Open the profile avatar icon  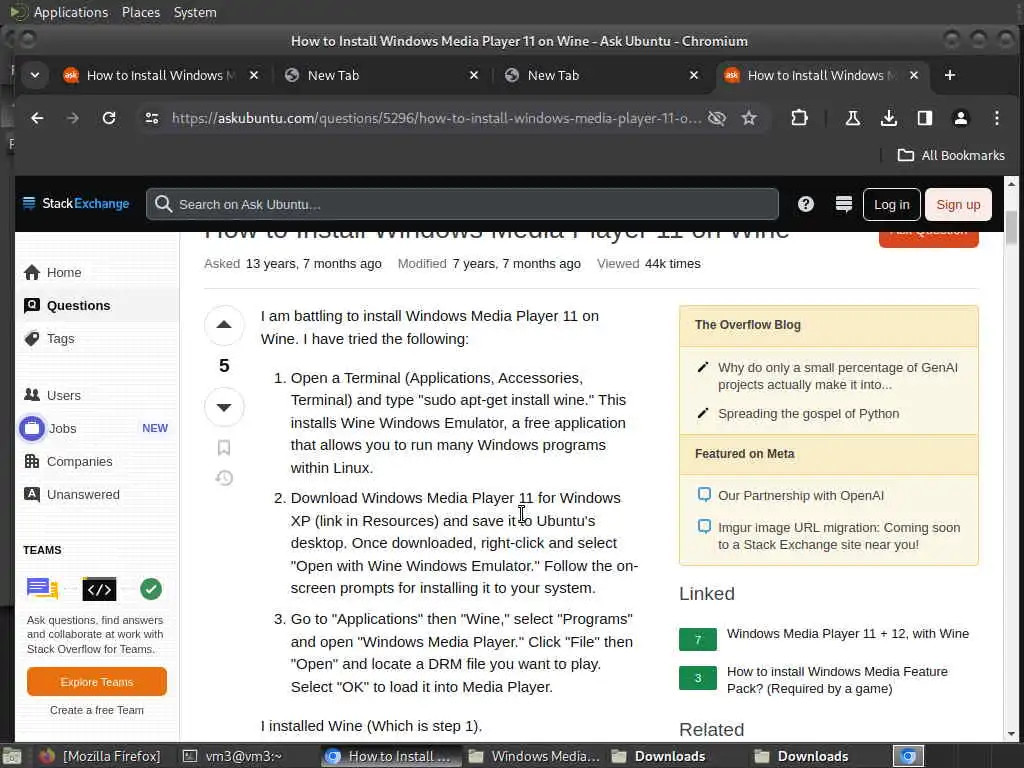click(961, 118)
